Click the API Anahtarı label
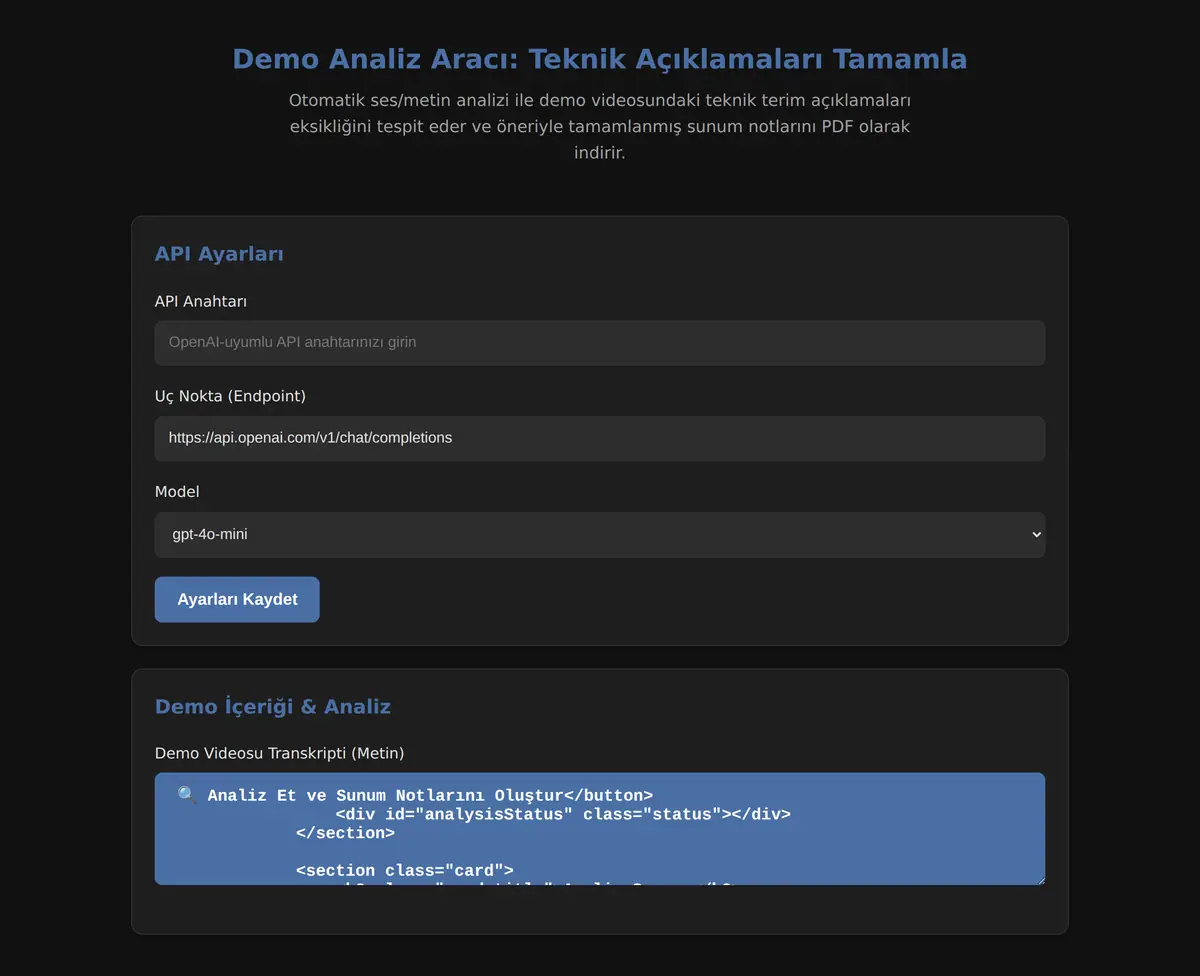This screenshot has width=1200, height=976. click(x=201, y=301)
